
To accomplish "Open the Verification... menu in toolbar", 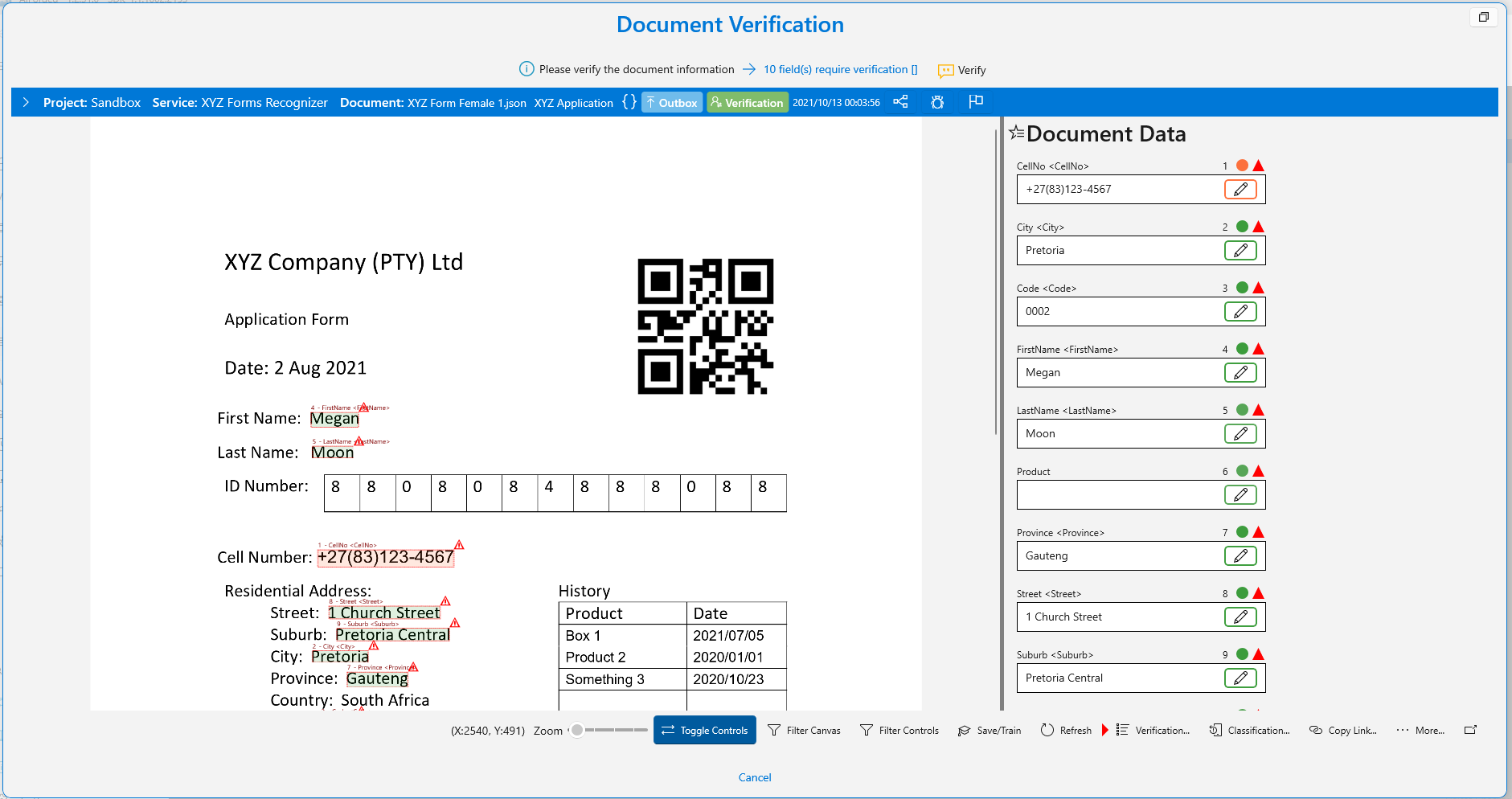I will click(1153, 730).
